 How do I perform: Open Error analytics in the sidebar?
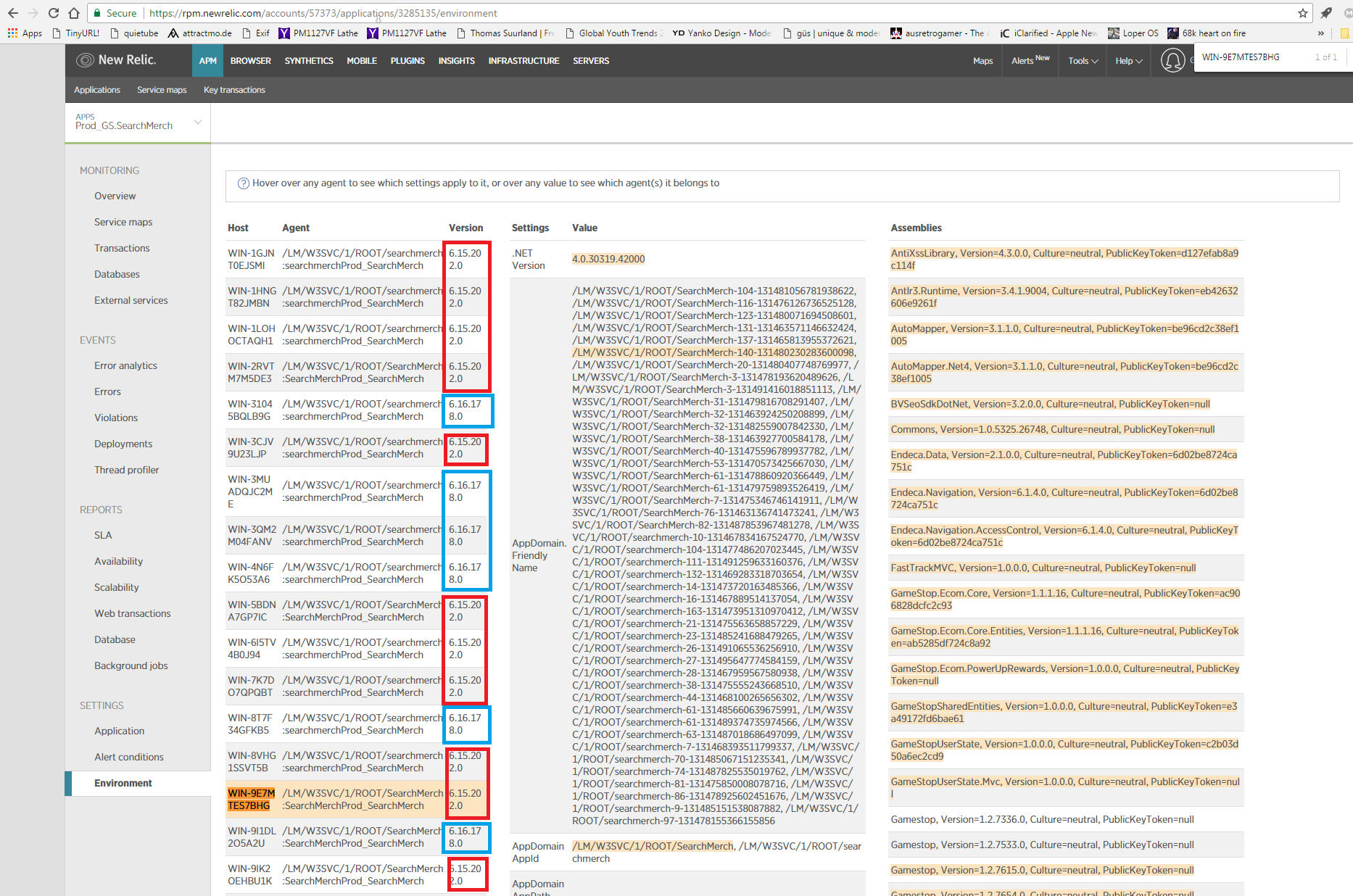click(x=125, y=365)
